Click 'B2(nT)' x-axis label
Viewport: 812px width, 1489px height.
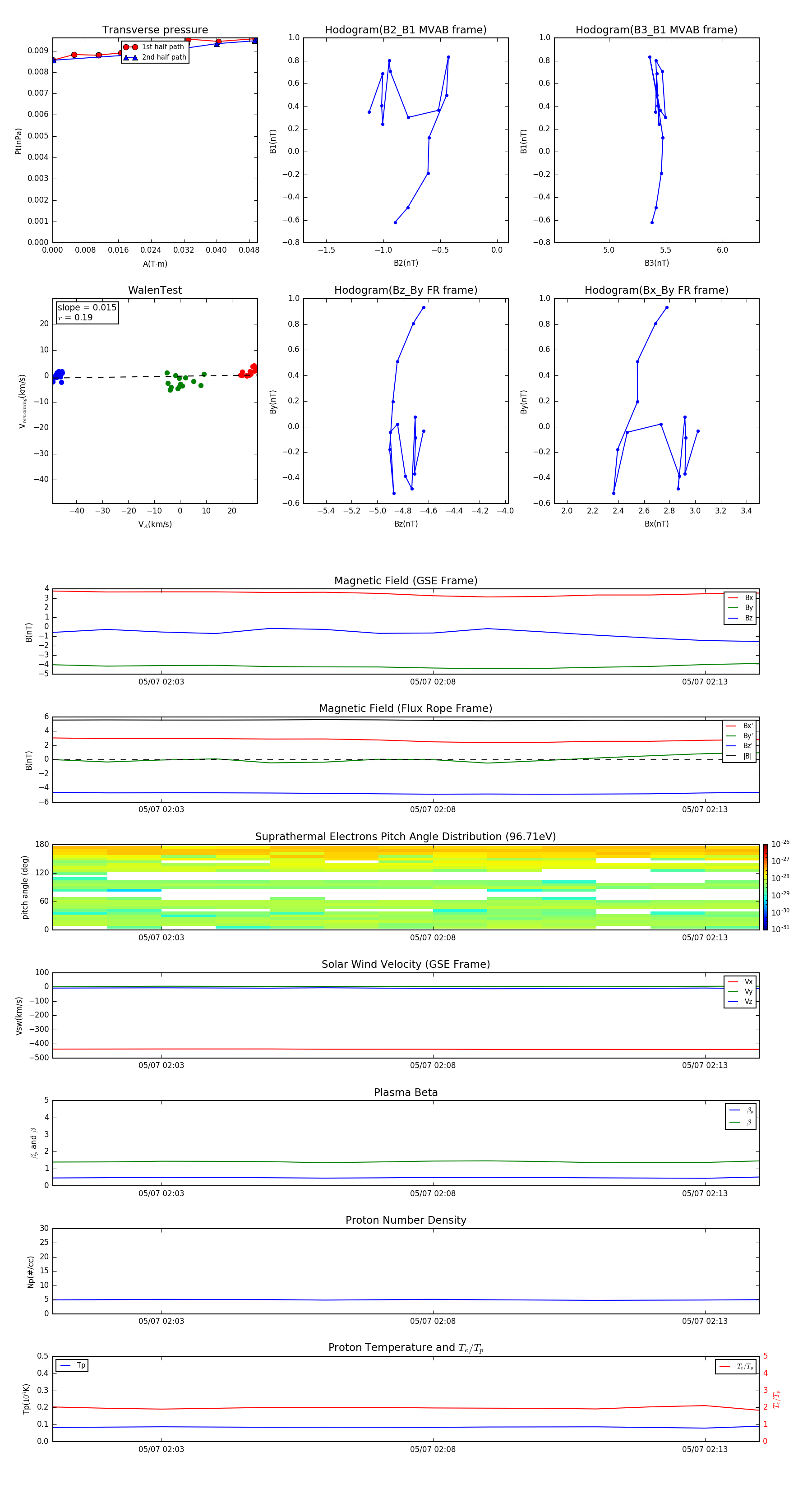click(406, 263)
